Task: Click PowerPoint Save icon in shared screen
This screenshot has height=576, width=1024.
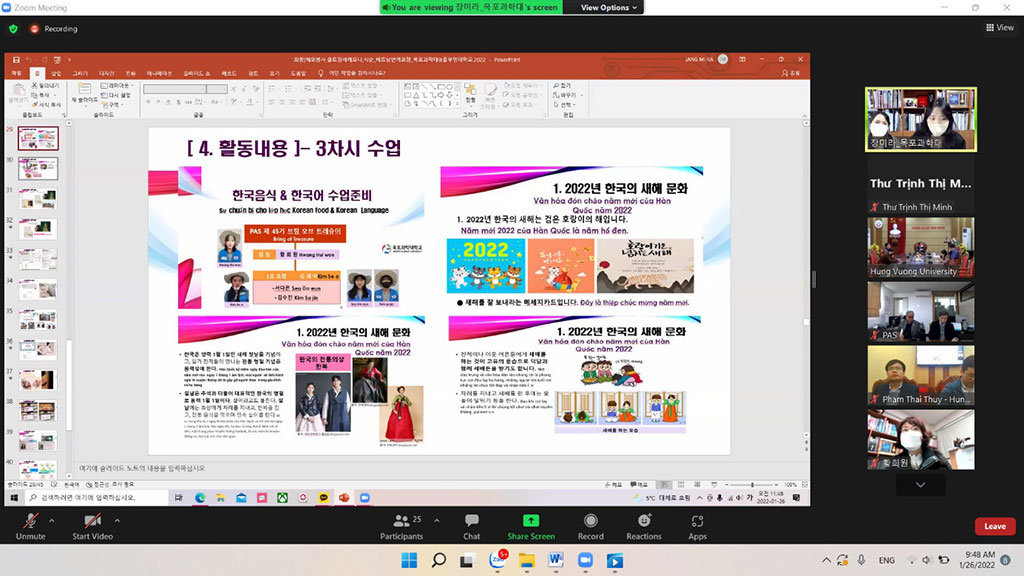Action: click(16, 59)
